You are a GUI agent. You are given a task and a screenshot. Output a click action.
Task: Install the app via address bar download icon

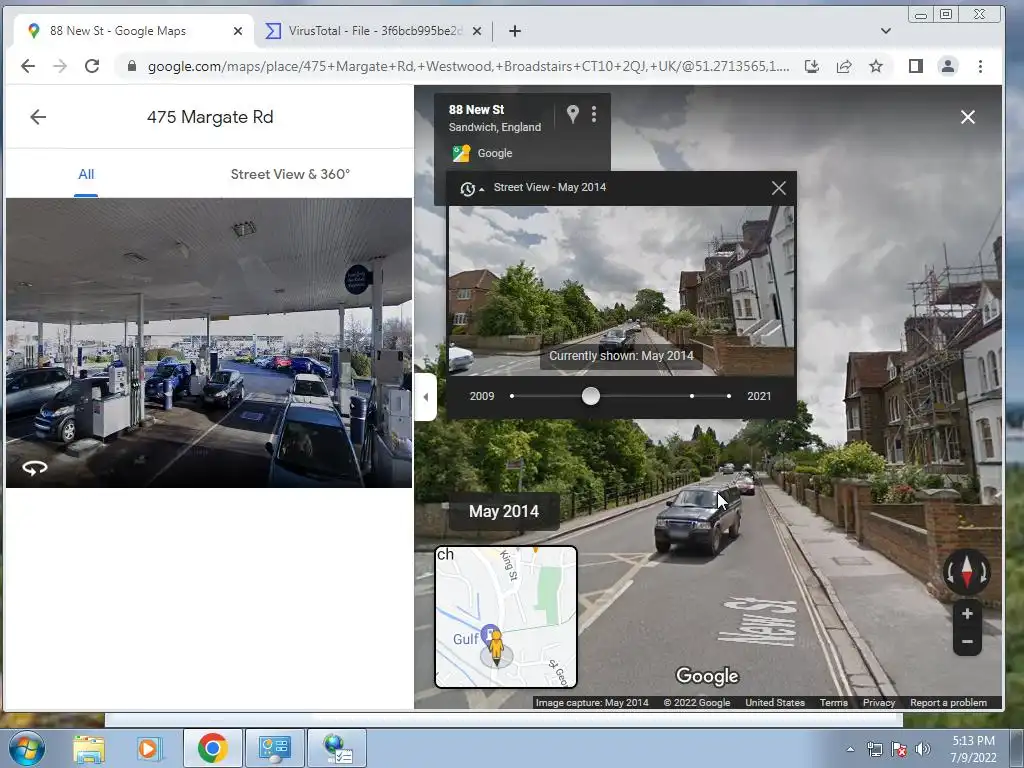[812, 66]
